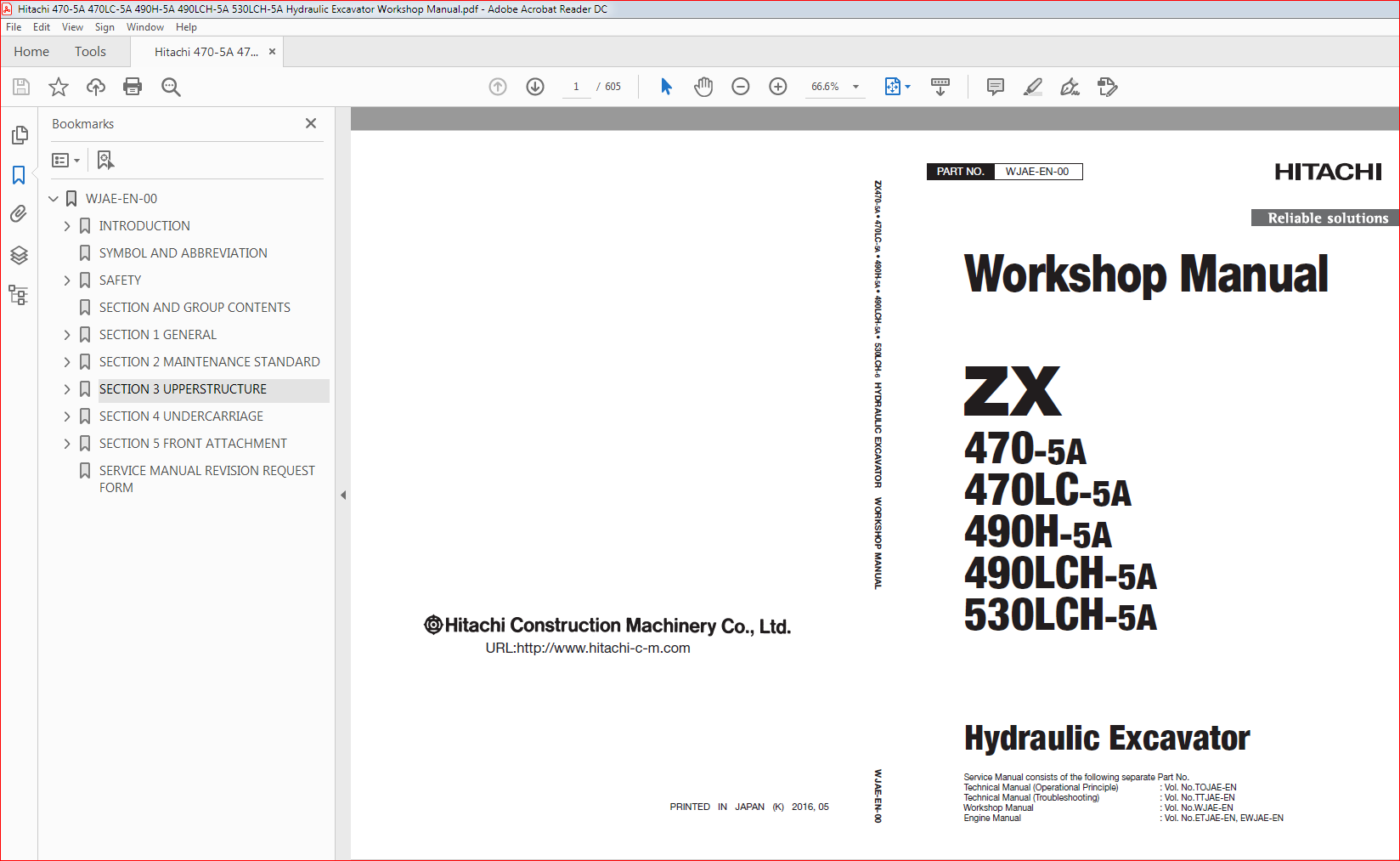Open the View menu
Image resolution: width=1400 pixels, height=861 pixels.
tap(72, 27)
